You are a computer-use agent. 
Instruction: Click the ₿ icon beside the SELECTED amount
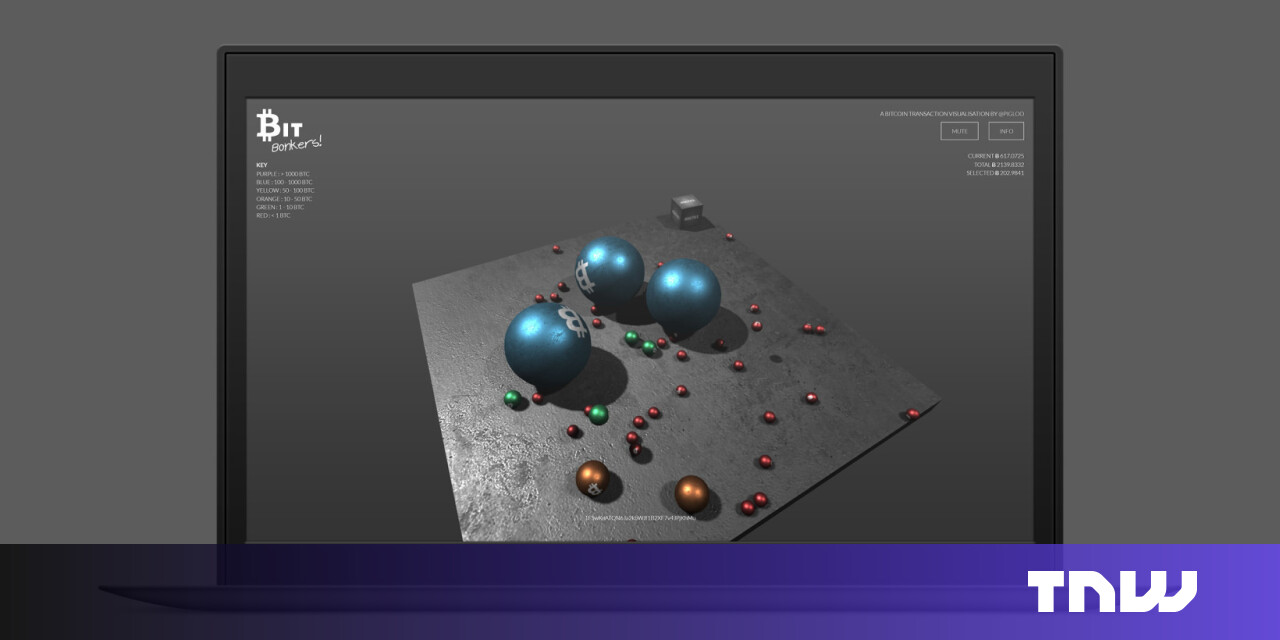click(997, 172)
